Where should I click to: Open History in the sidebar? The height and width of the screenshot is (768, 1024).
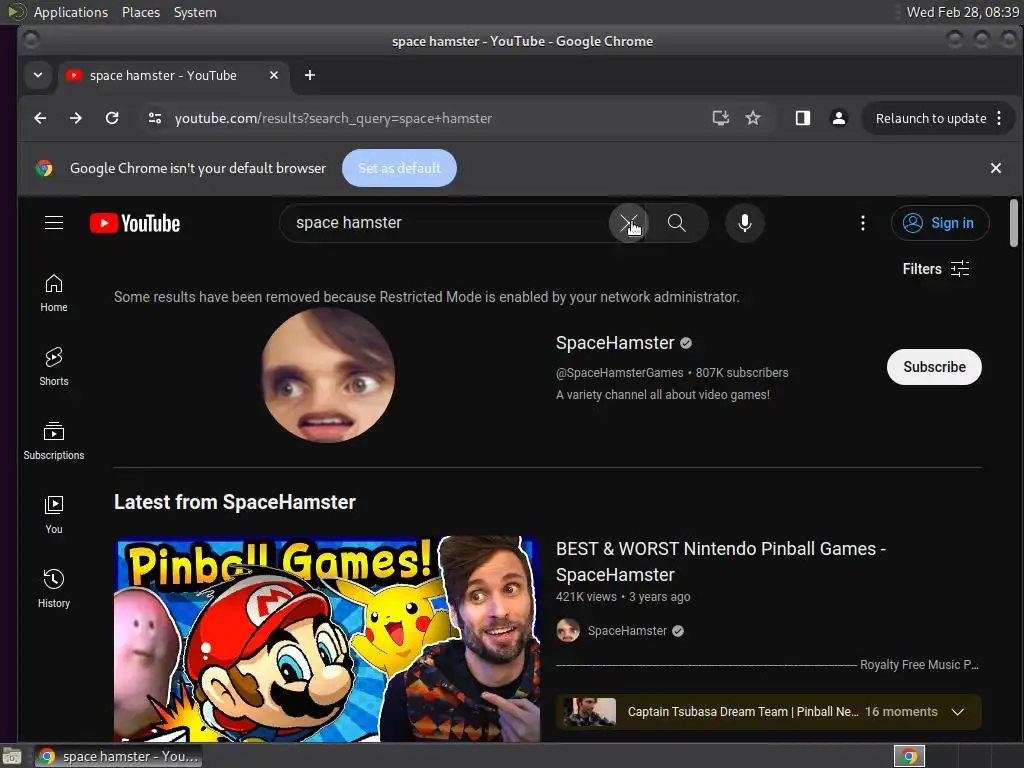[x=54, y=588]
